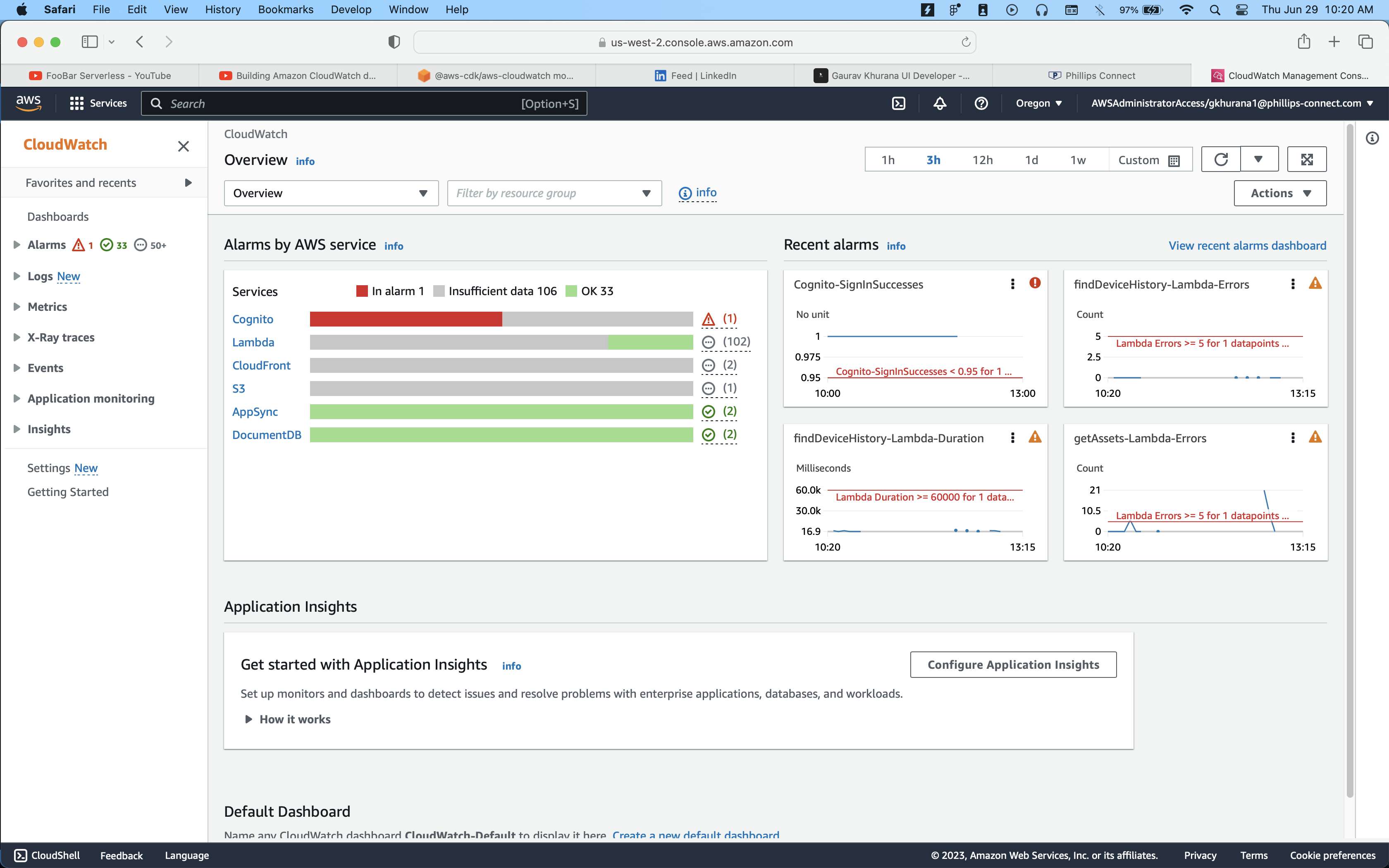Enter full screen mode for the dashboard
This screenshot has height=868, width=1389.
click(x=1307, y=159)
